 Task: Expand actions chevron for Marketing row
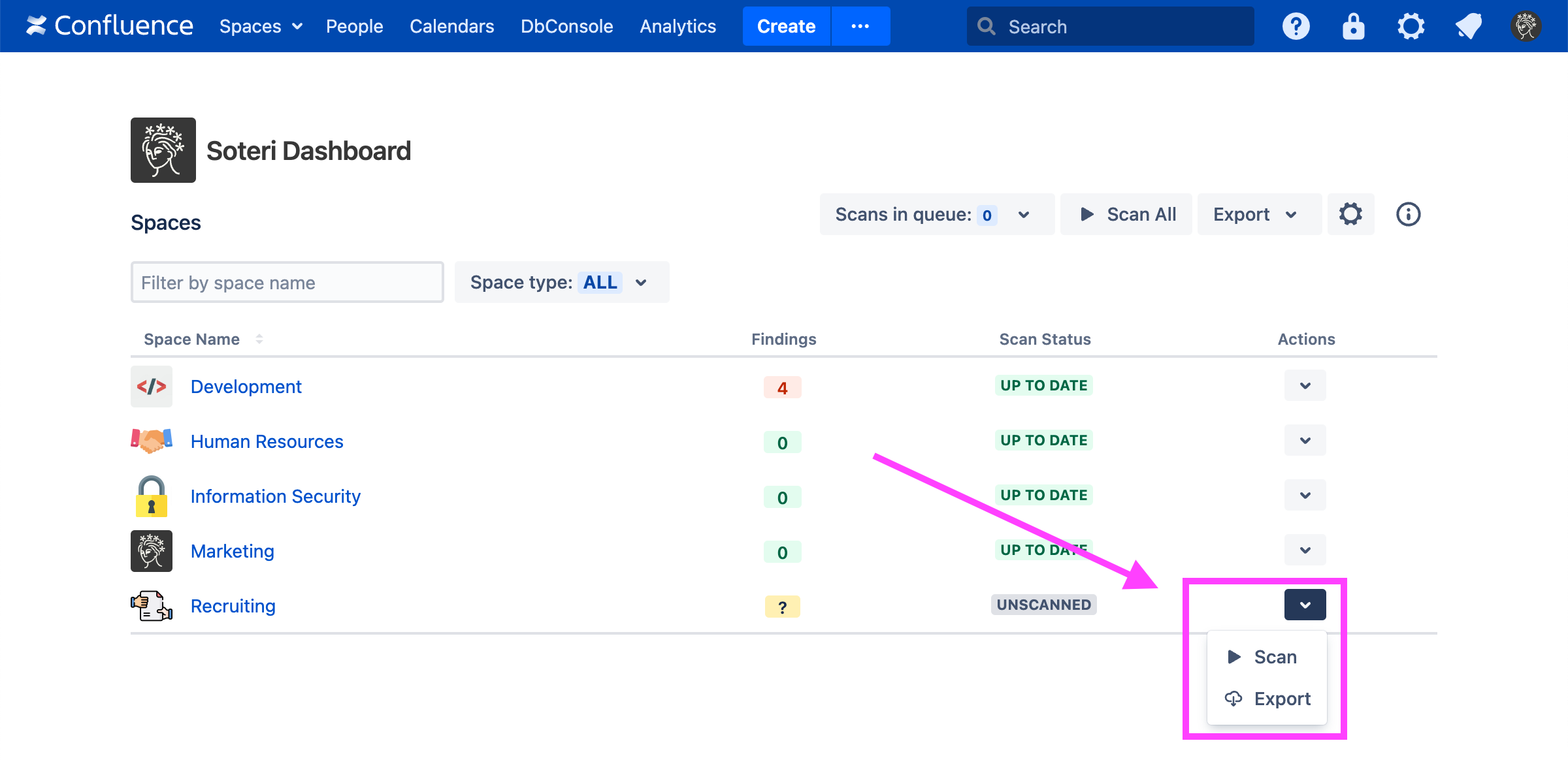(1305, 550)
